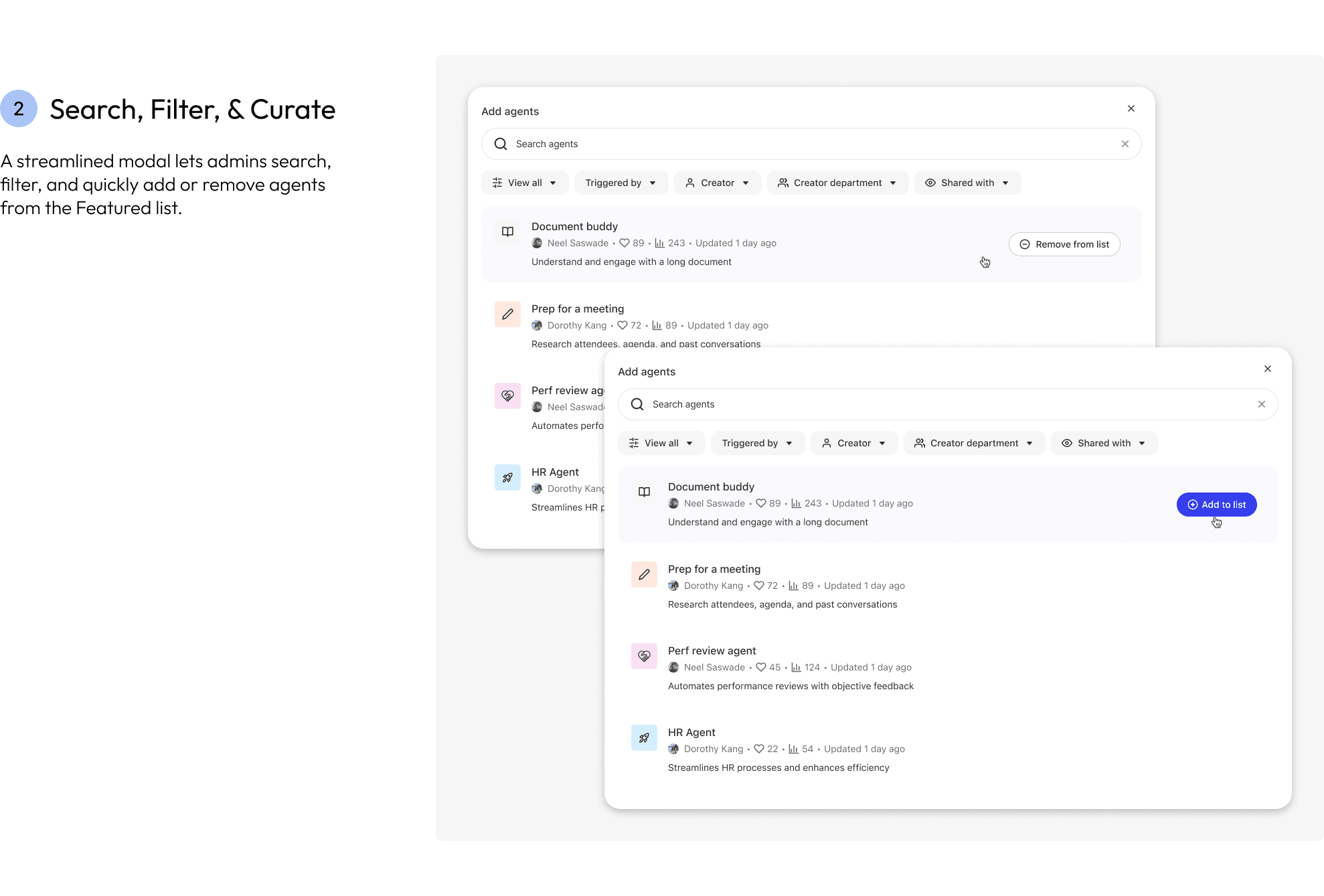
Task: Expand the Creator department filter in front modal
Action: pyautogui.click(x=974, y=443)
